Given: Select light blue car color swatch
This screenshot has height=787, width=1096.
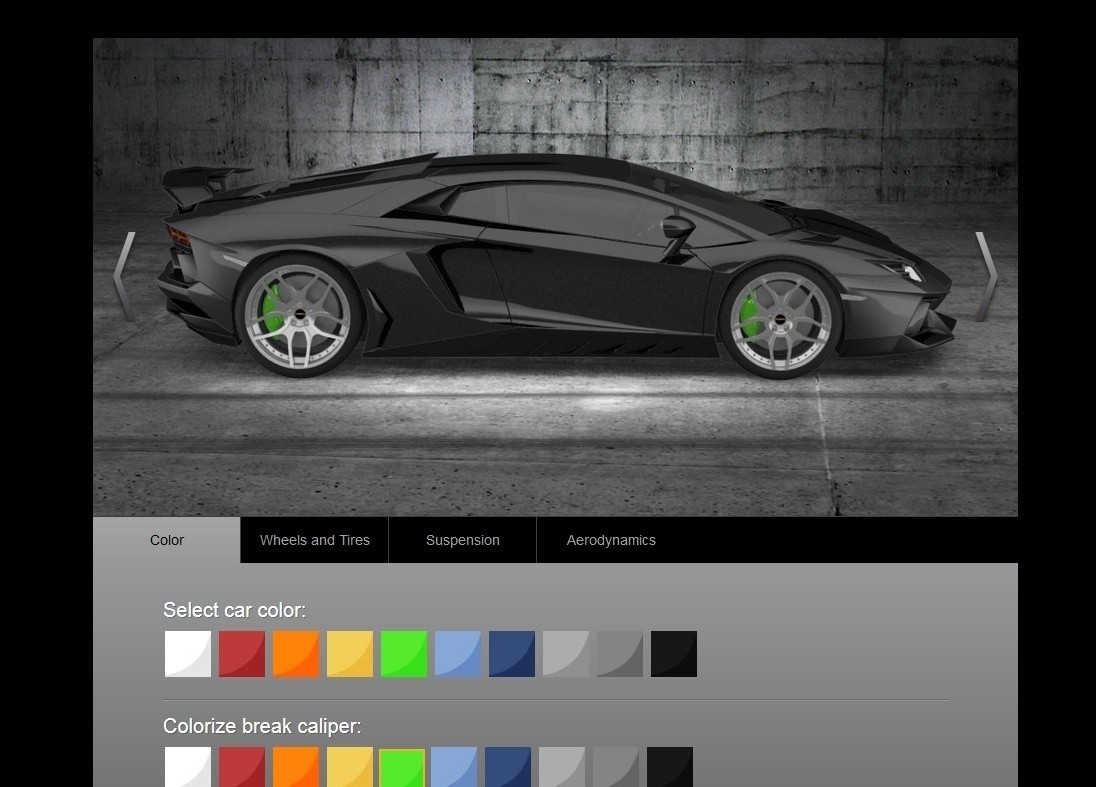Looking at the screenshot, I should coord(458,654).
